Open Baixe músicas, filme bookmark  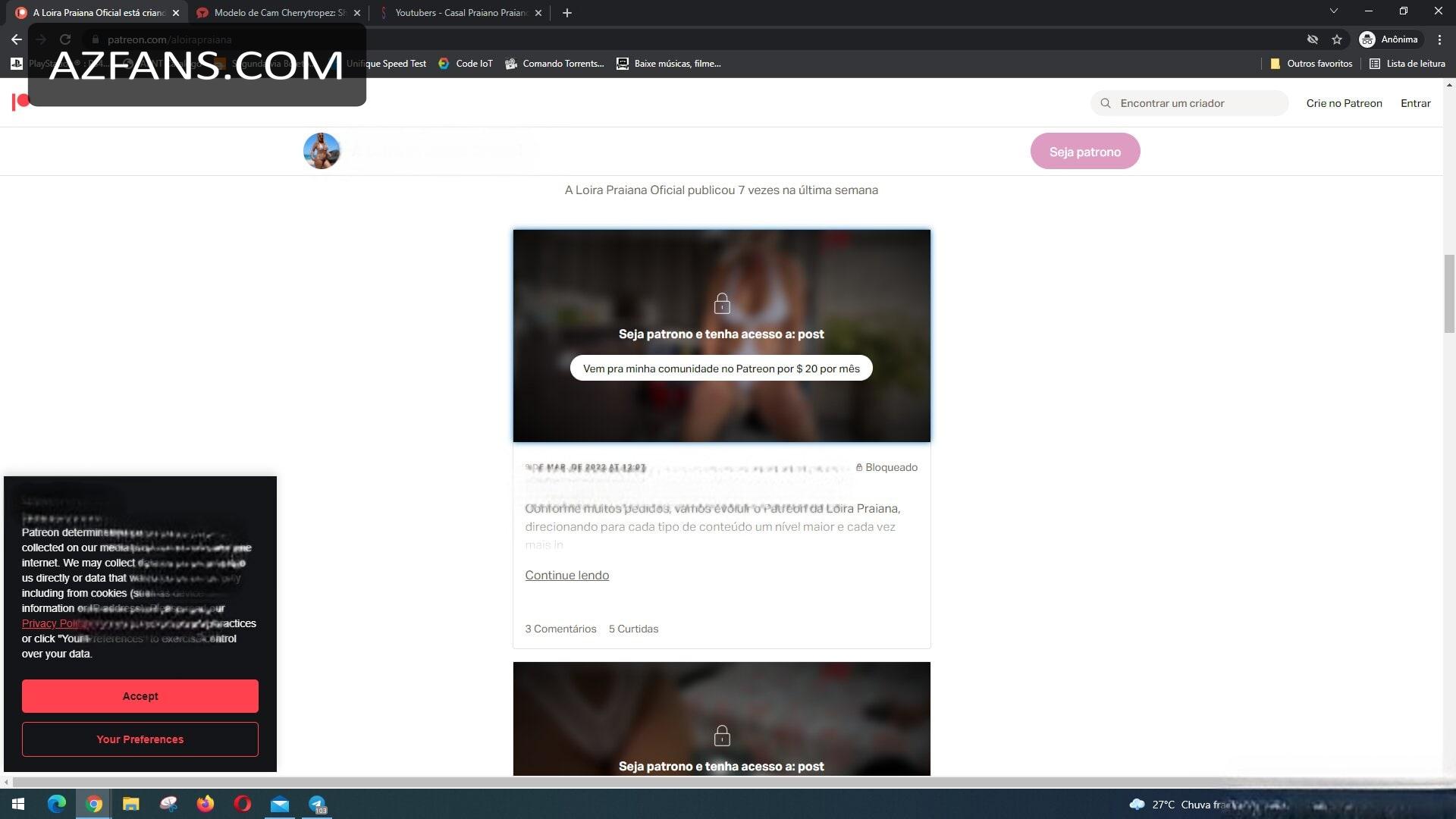coord(668,64)
